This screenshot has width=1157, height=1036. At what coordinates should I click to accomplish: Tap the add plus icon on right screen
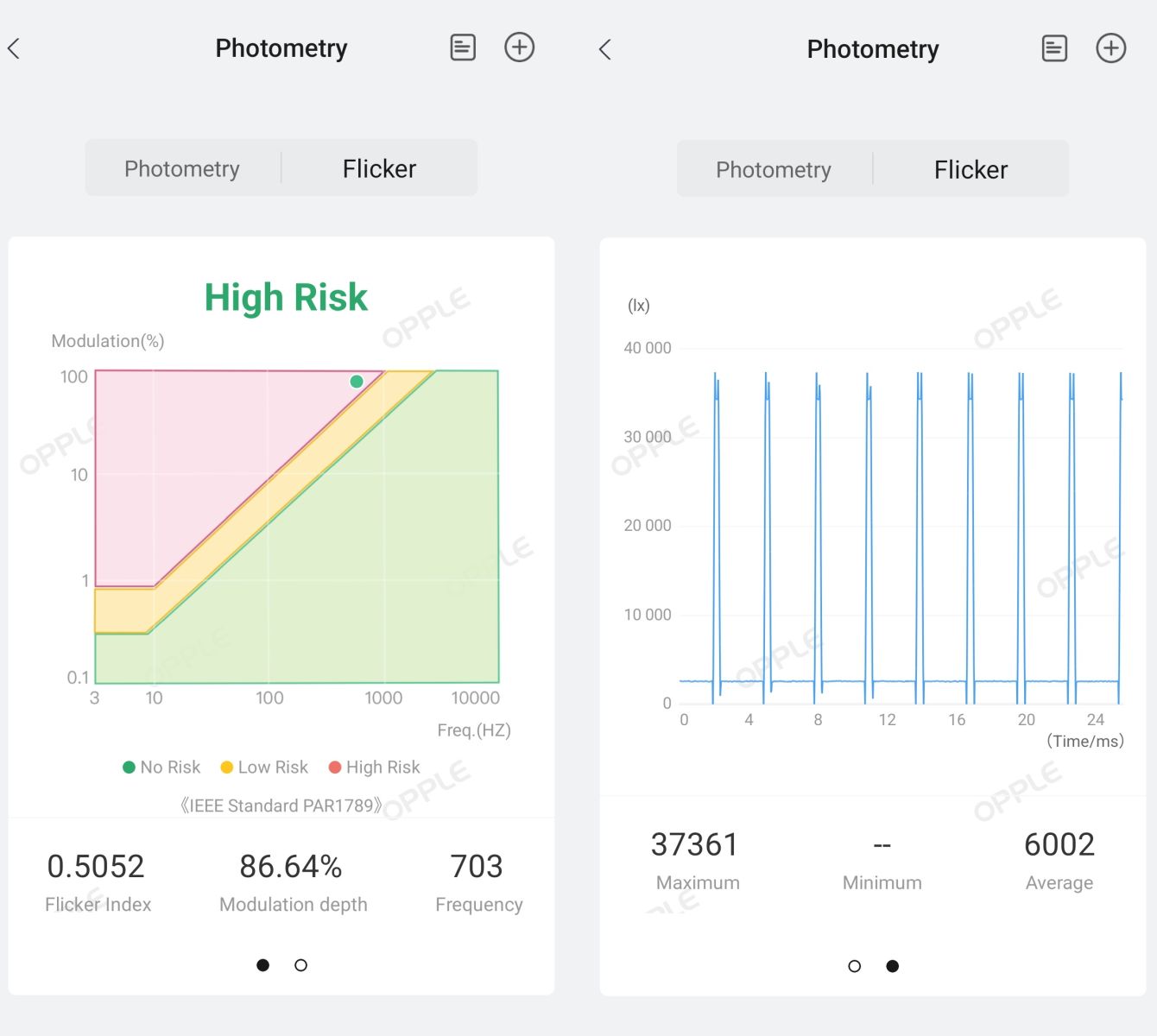[x=1110, y=48]
